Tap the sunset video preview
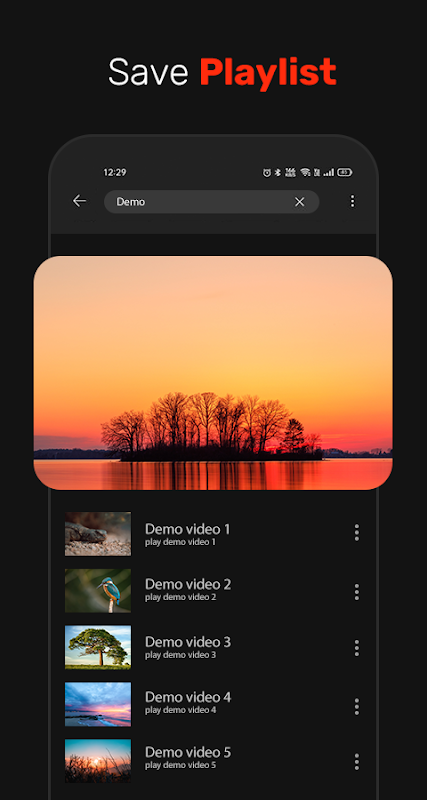Screen dimensions: 427x800 click(213, 372)
